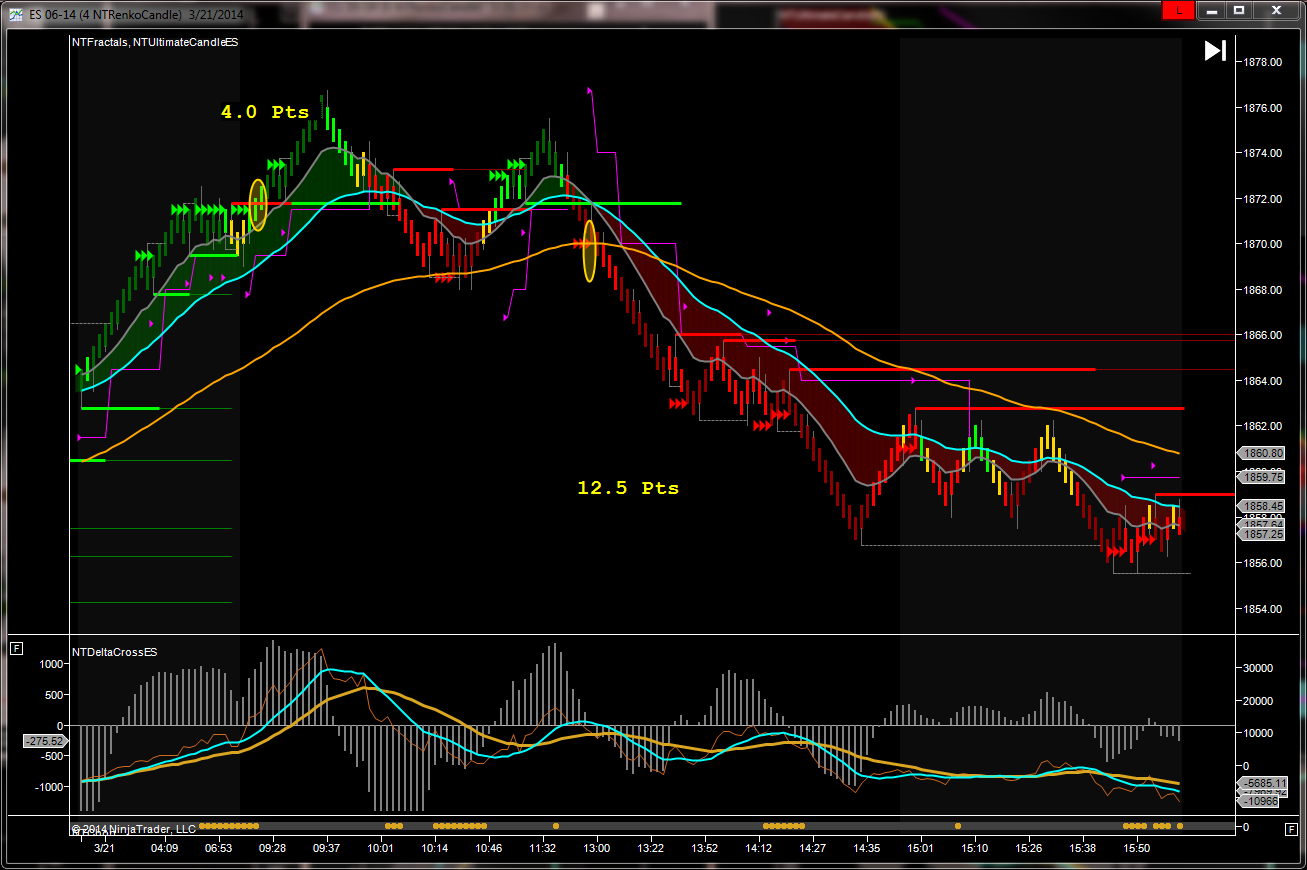Click the scroll-to-latest-bar arrow icon
The height and width of the screenshot is (870, 1307).
(x=1215, y=51)
